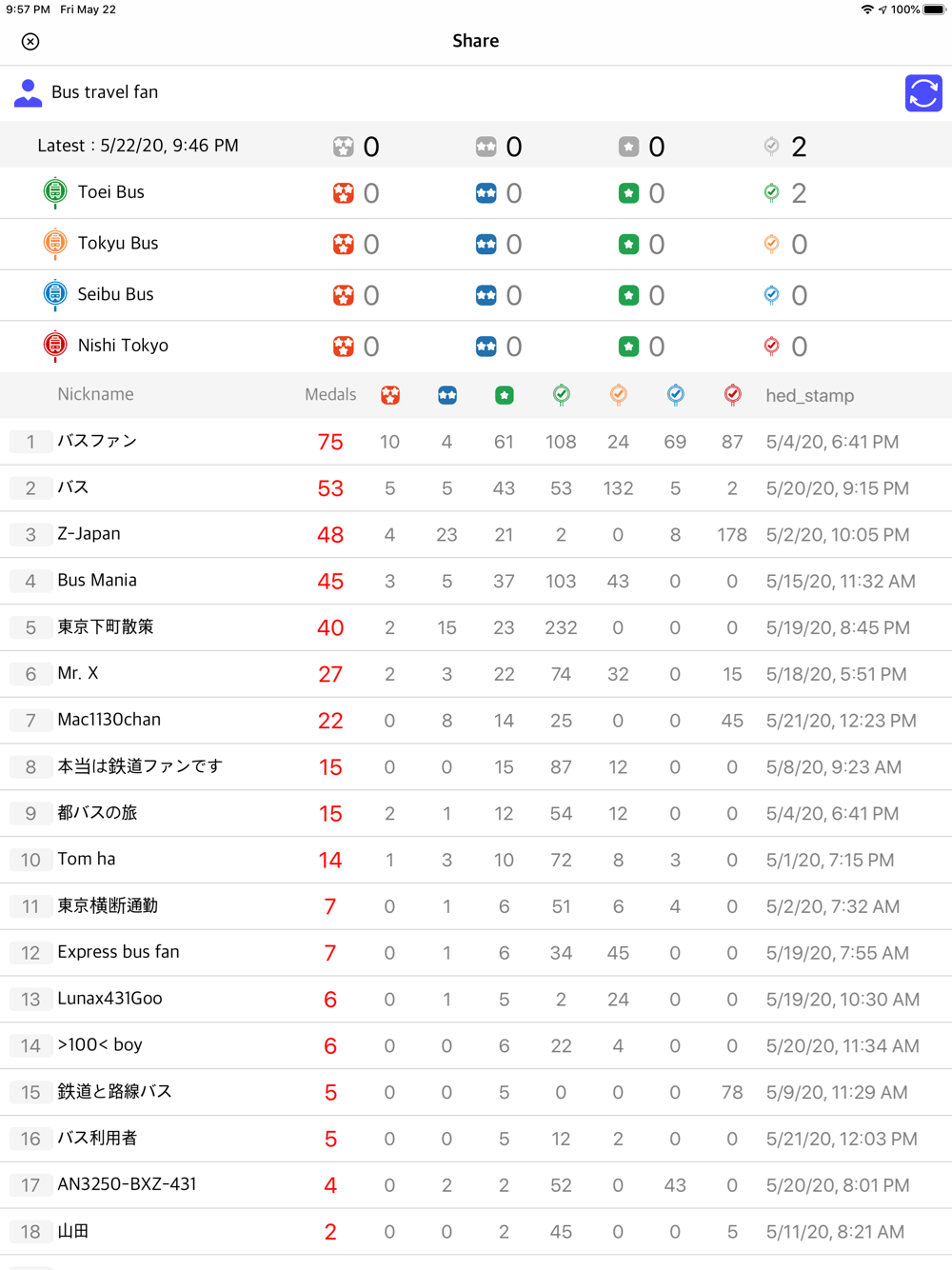
Task: Sort by green one-star medal column header
Action: coord(505,395)
